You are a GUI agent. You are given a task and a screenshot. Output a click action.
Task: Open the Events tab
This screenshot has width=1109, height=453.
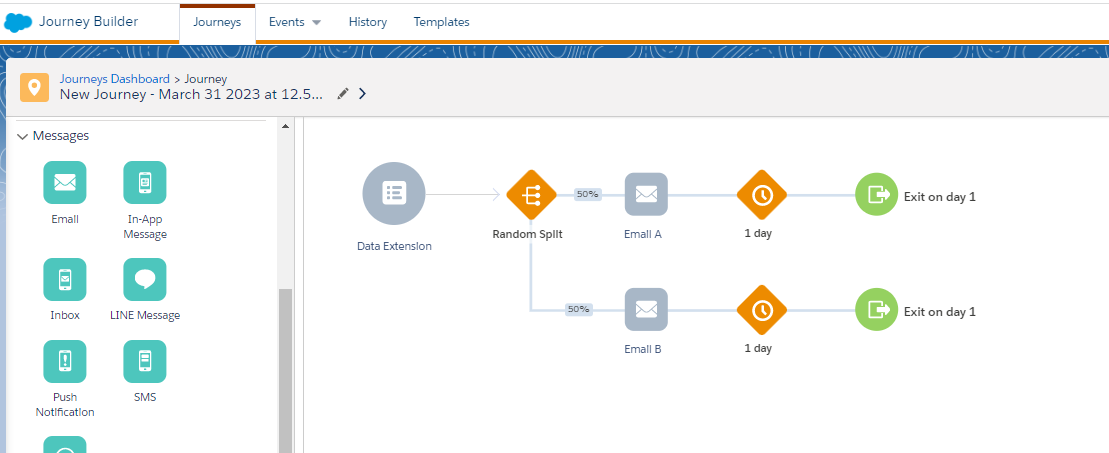point(286,22)
